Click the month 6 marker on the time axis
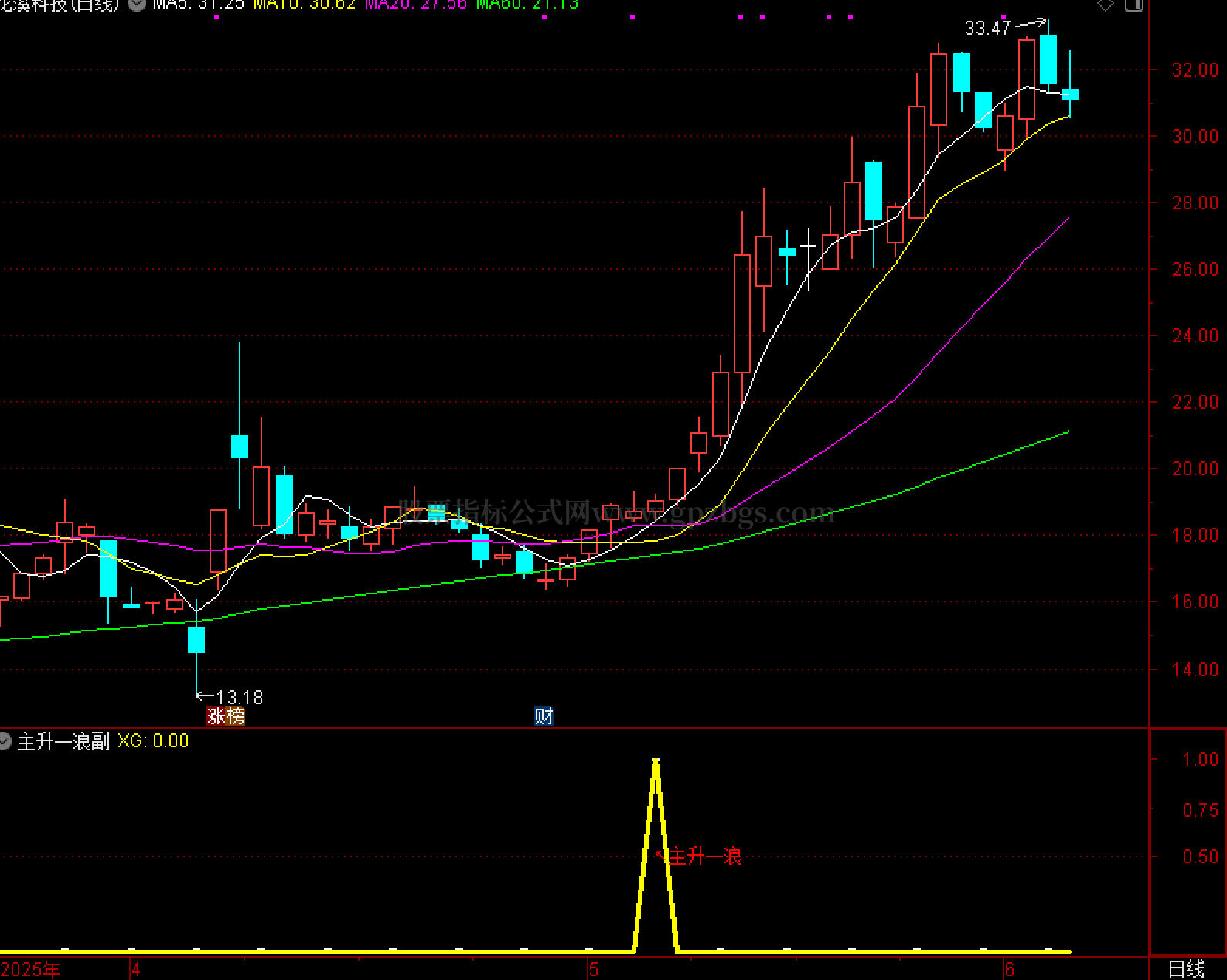 [x=1010, y=969]
